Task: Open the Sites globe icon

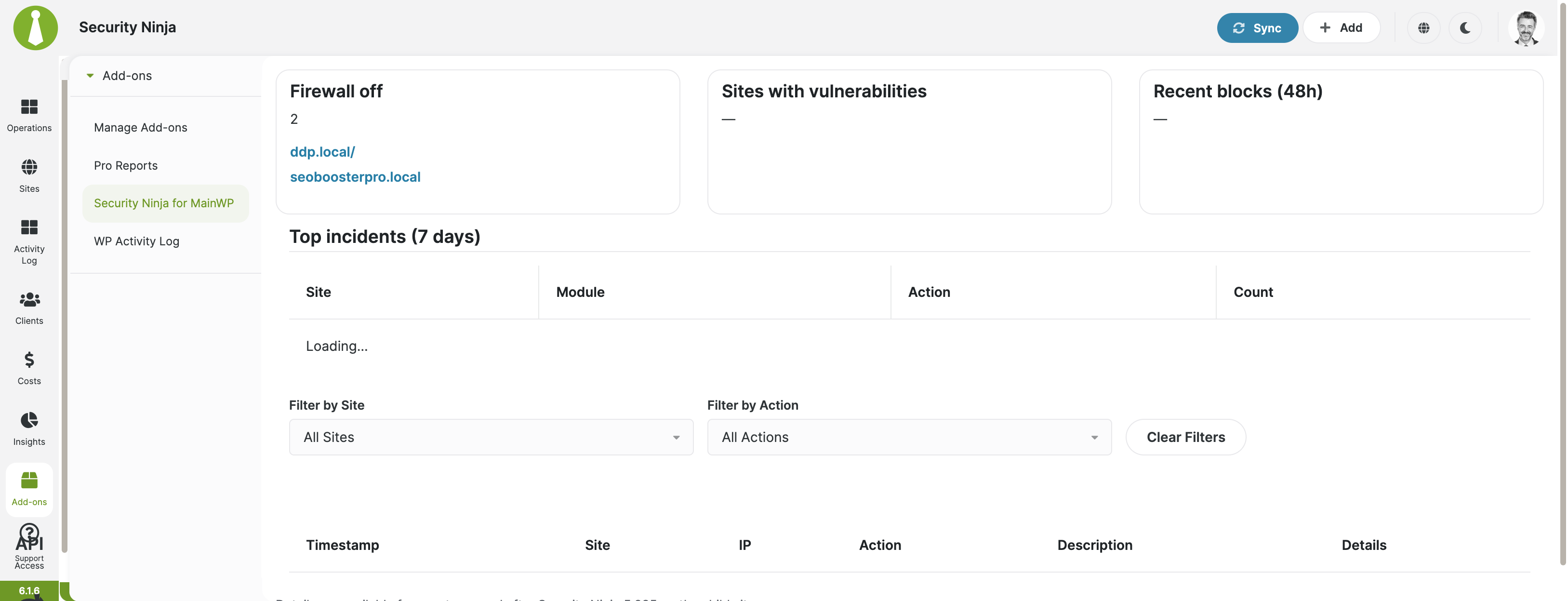Action: [x=29, y=167]
